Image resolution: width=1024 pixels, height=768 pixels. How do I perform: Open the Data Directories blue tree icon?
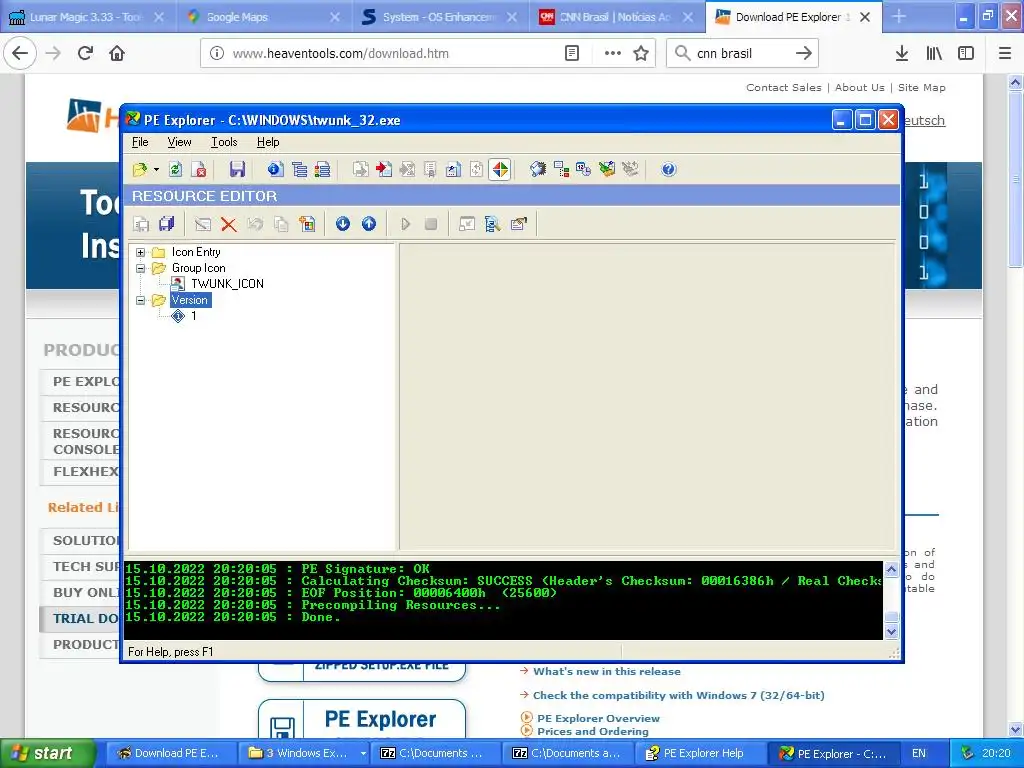[299, 170]
